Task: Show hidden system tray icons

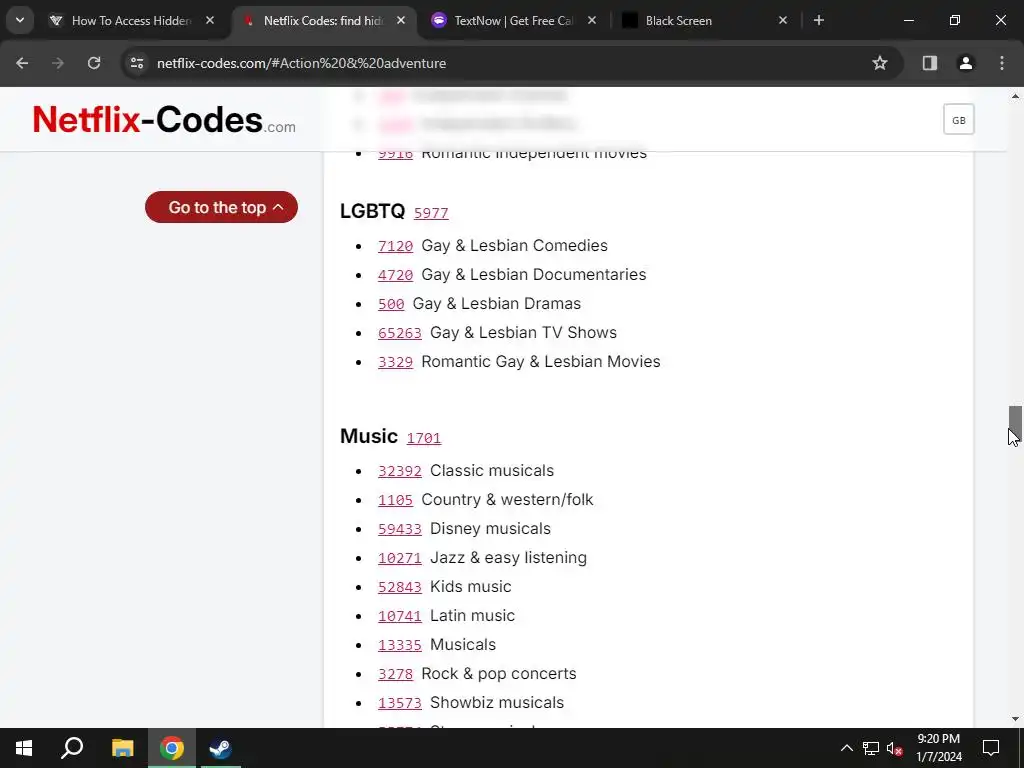Action: click(x=846, y=748)
